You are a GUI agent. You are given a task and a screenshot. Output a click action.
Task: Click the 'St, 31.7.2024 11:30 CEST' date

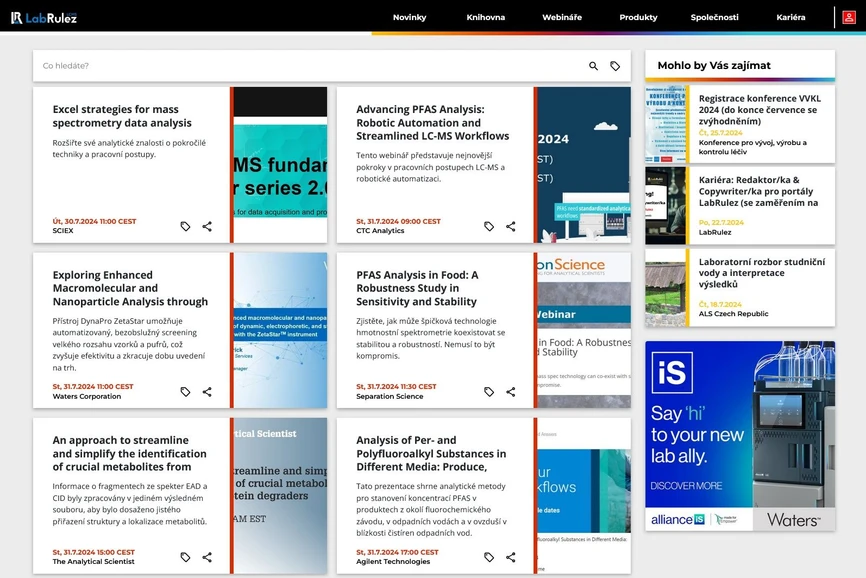click(396, 386)
